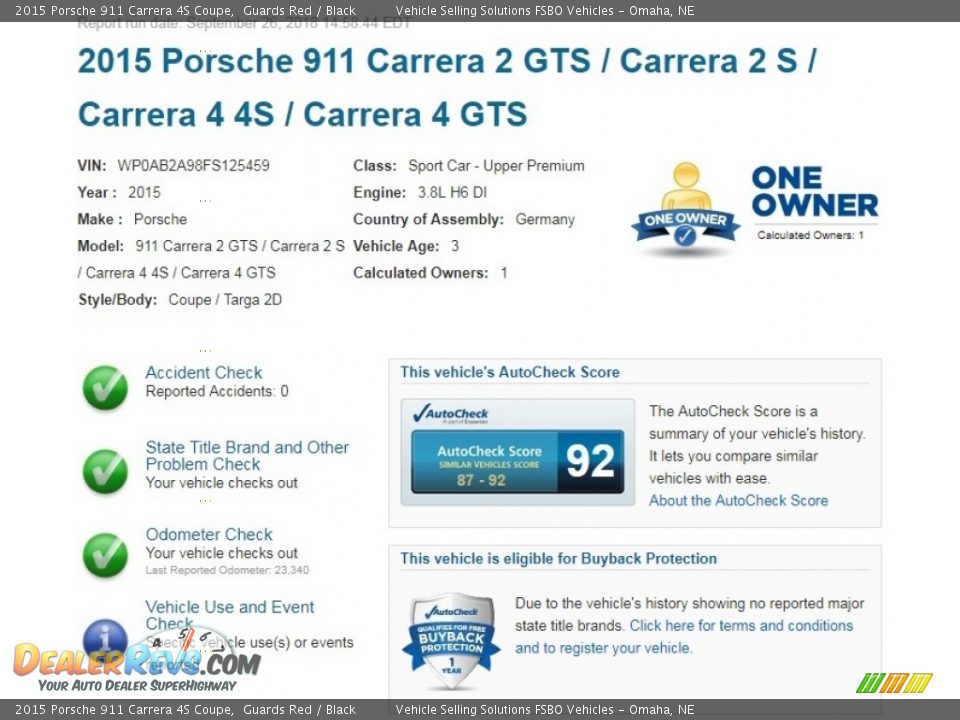Open the Accident Check heading link

coord(204,372)
